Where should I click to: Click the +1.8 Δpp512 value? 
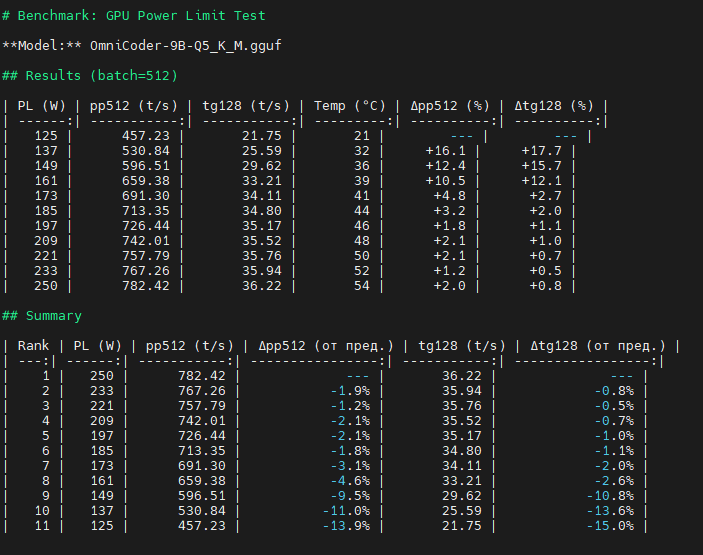(x=450, y=226)
